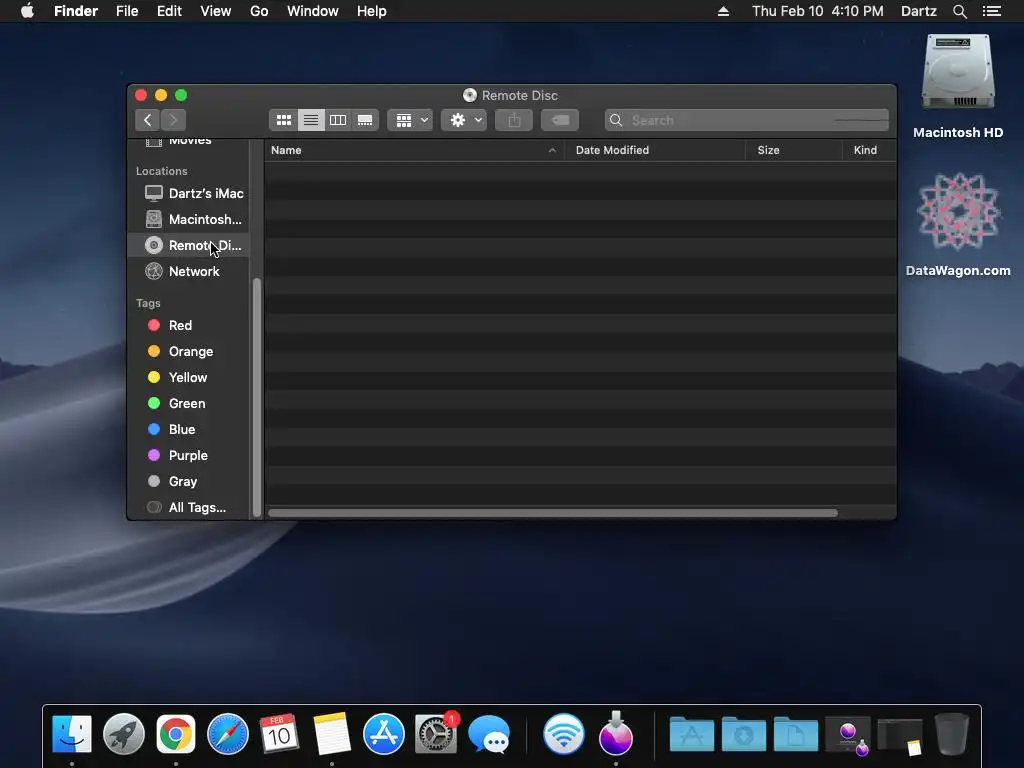Open the Applications folder in Dock

692,734
